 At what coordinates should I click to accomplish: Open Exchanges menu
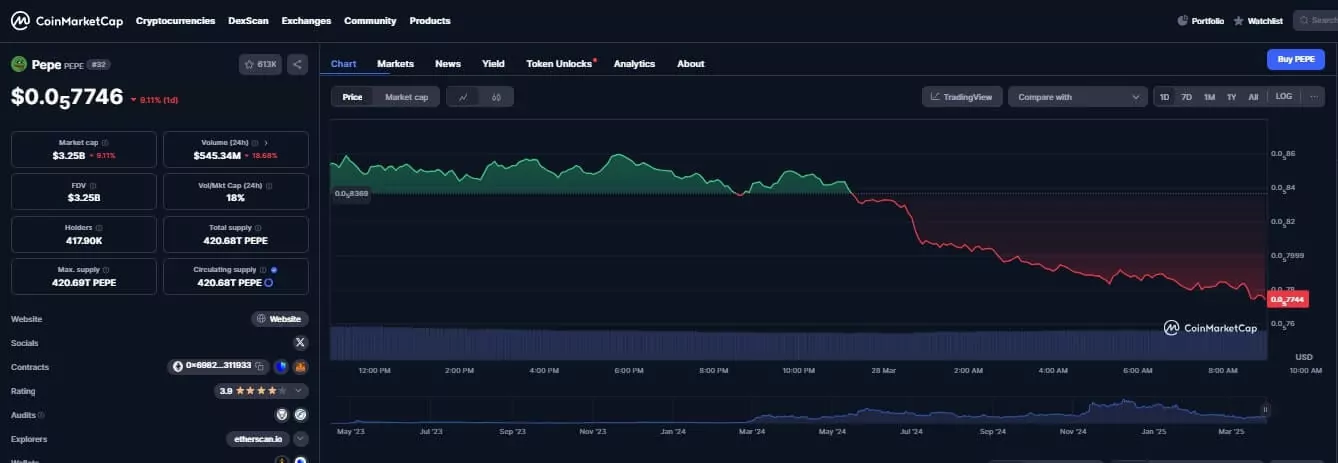307,20
